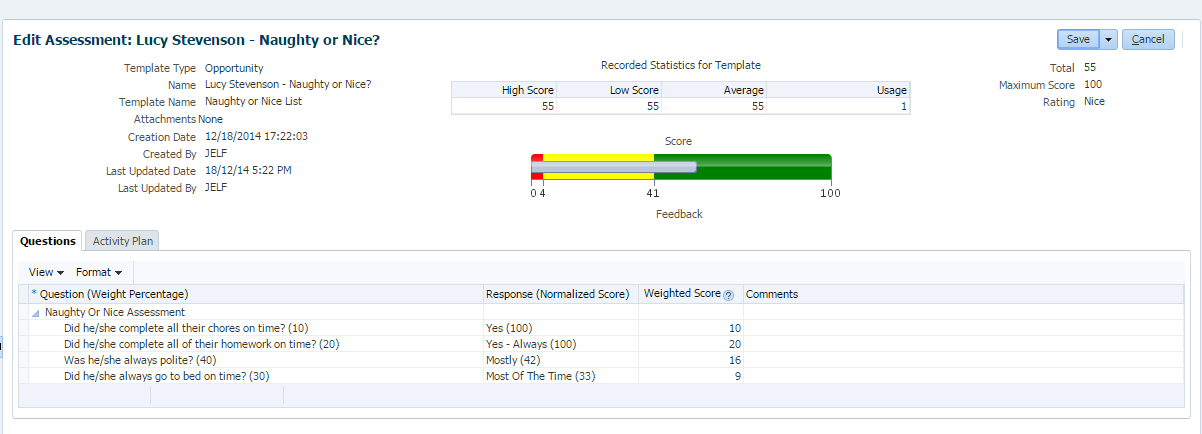Image resolution: width=1202 pixels, height=434 pixels.
Task: Click the Usage statistics header
Action: pos(838,90)
